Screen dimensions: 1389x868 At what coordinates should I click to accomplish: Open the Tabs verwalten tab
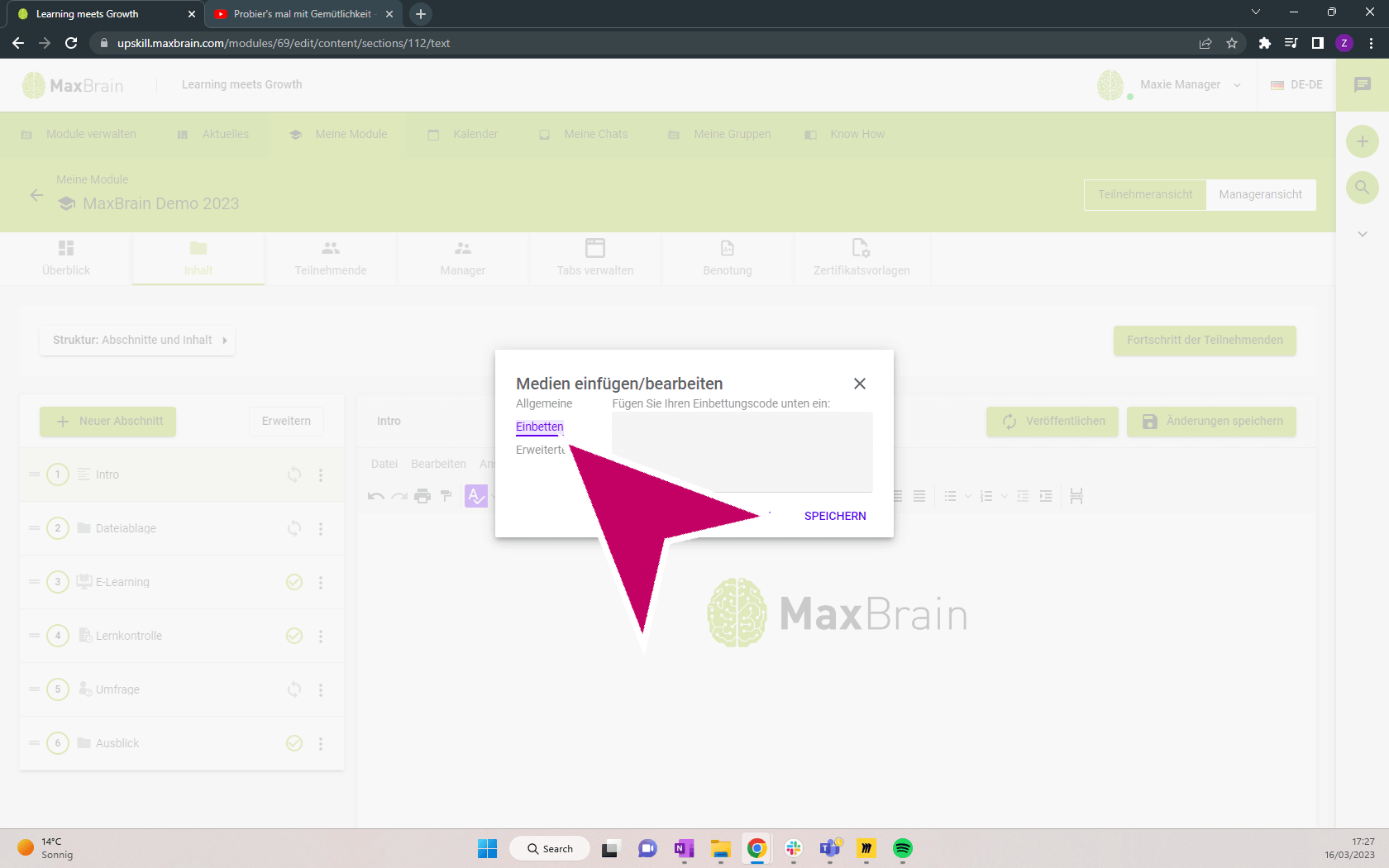(595, 259)
